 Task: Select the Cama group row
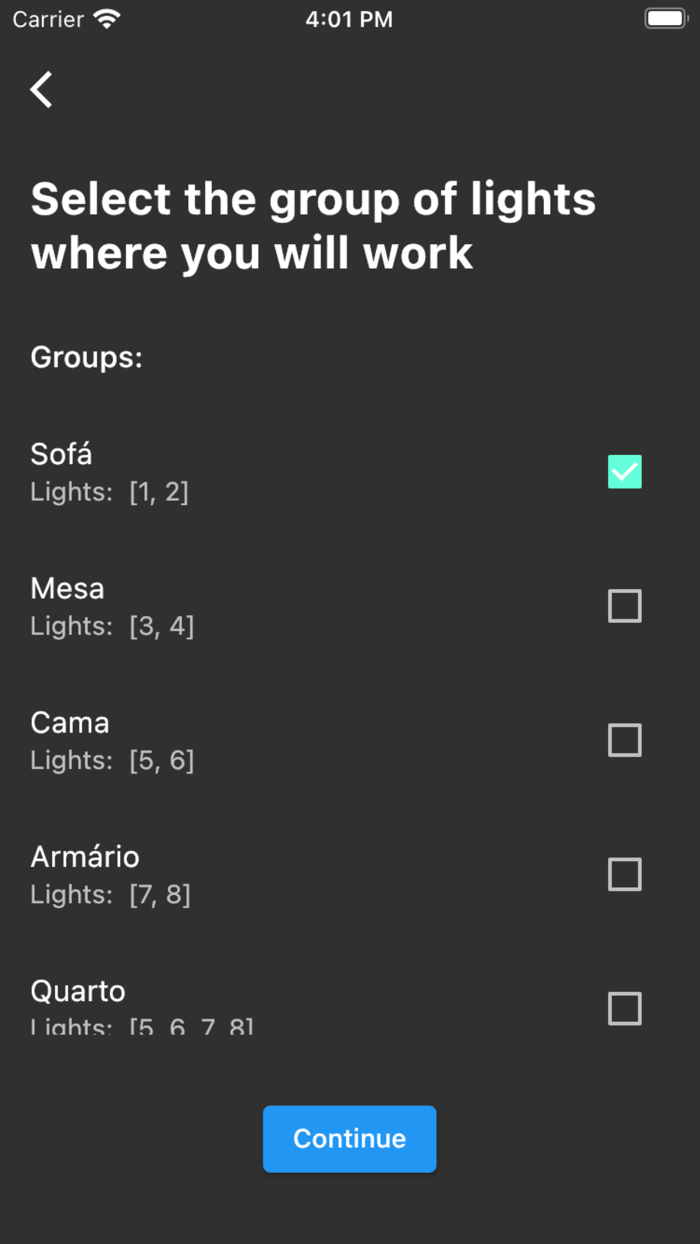click(69, 723)
